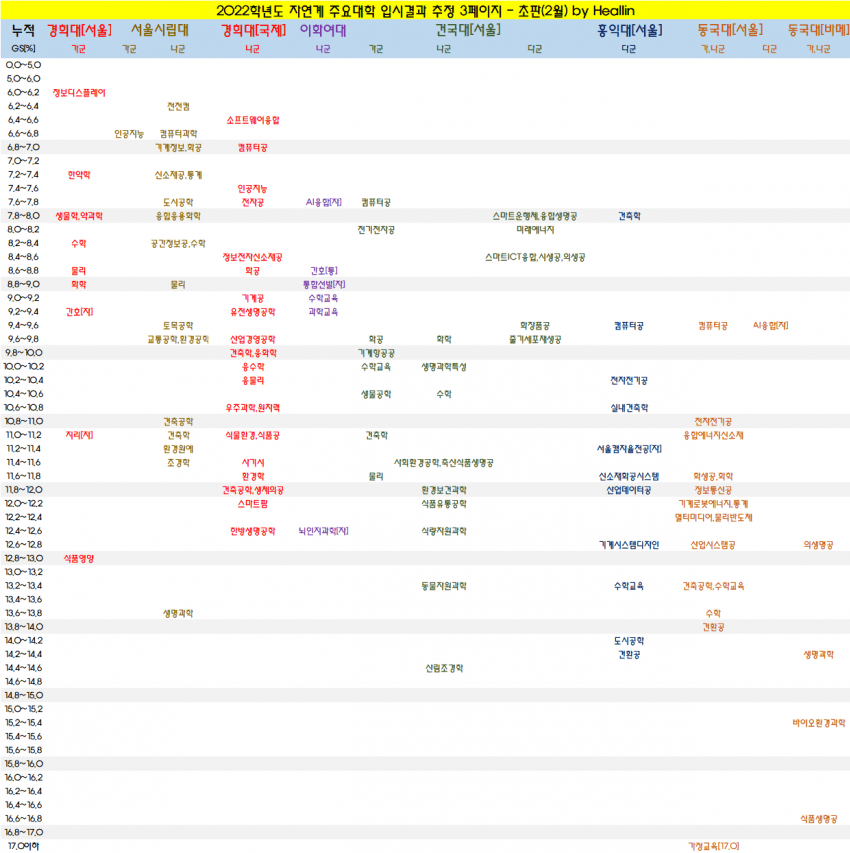Select the 미래에너지 cell
Viewport: 850px width, 853px height.
[x=534, y=230]
